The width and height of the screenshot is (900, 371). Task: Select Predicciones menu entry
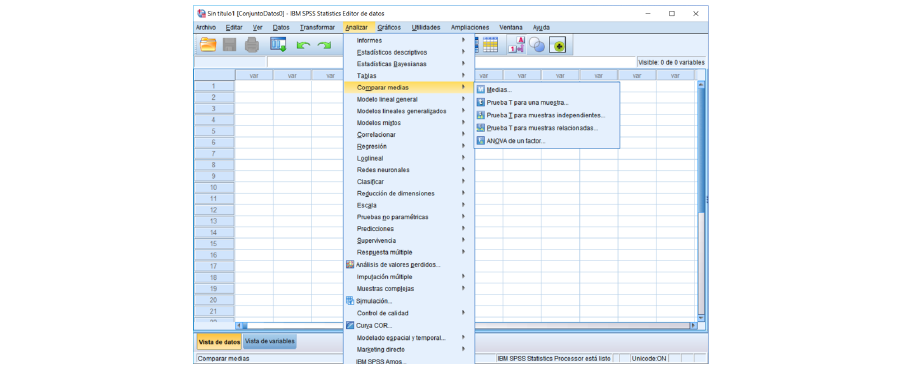tap(409, 229)
